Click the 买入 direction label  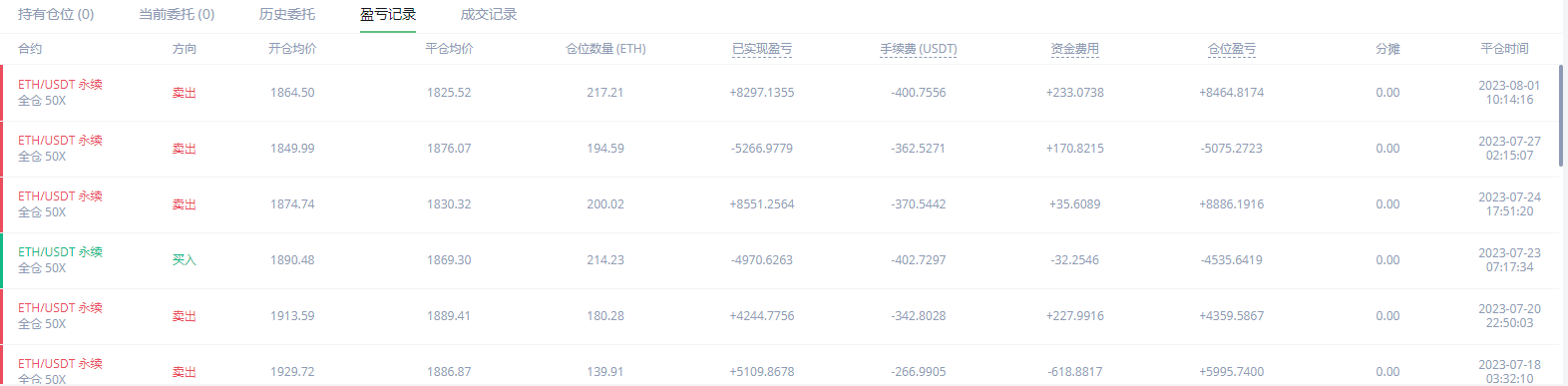point(185,260)
